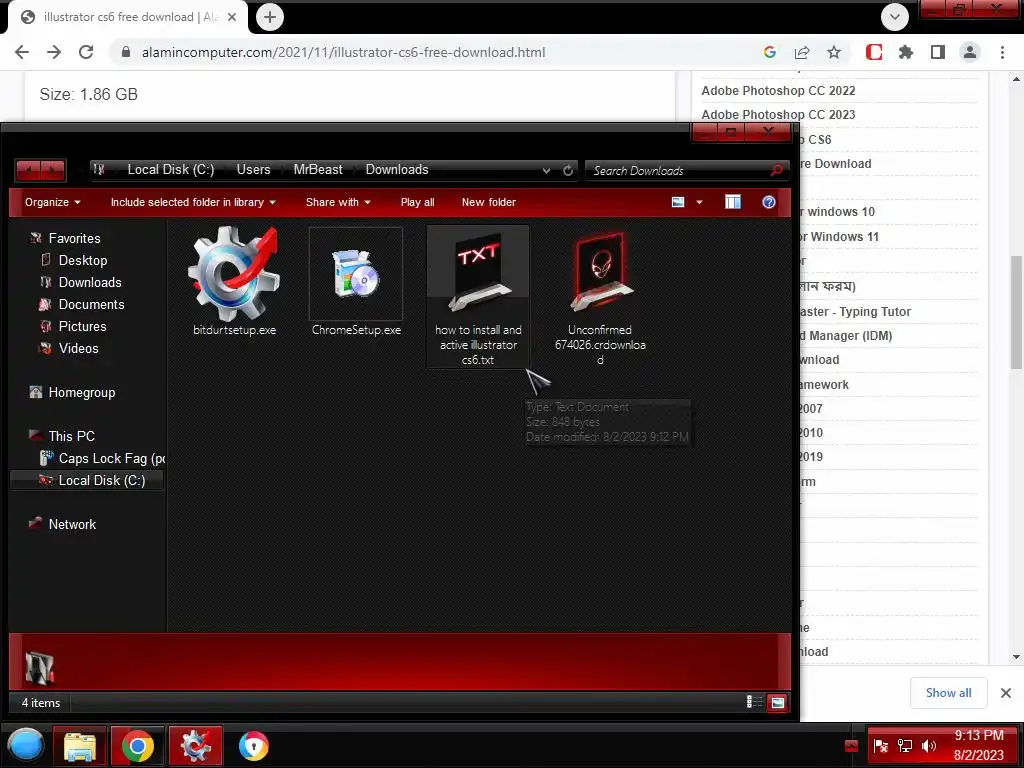Screen dimensions: 1024x768
Task: Refresh the Downloads folder view
Action: coord(568,170)
